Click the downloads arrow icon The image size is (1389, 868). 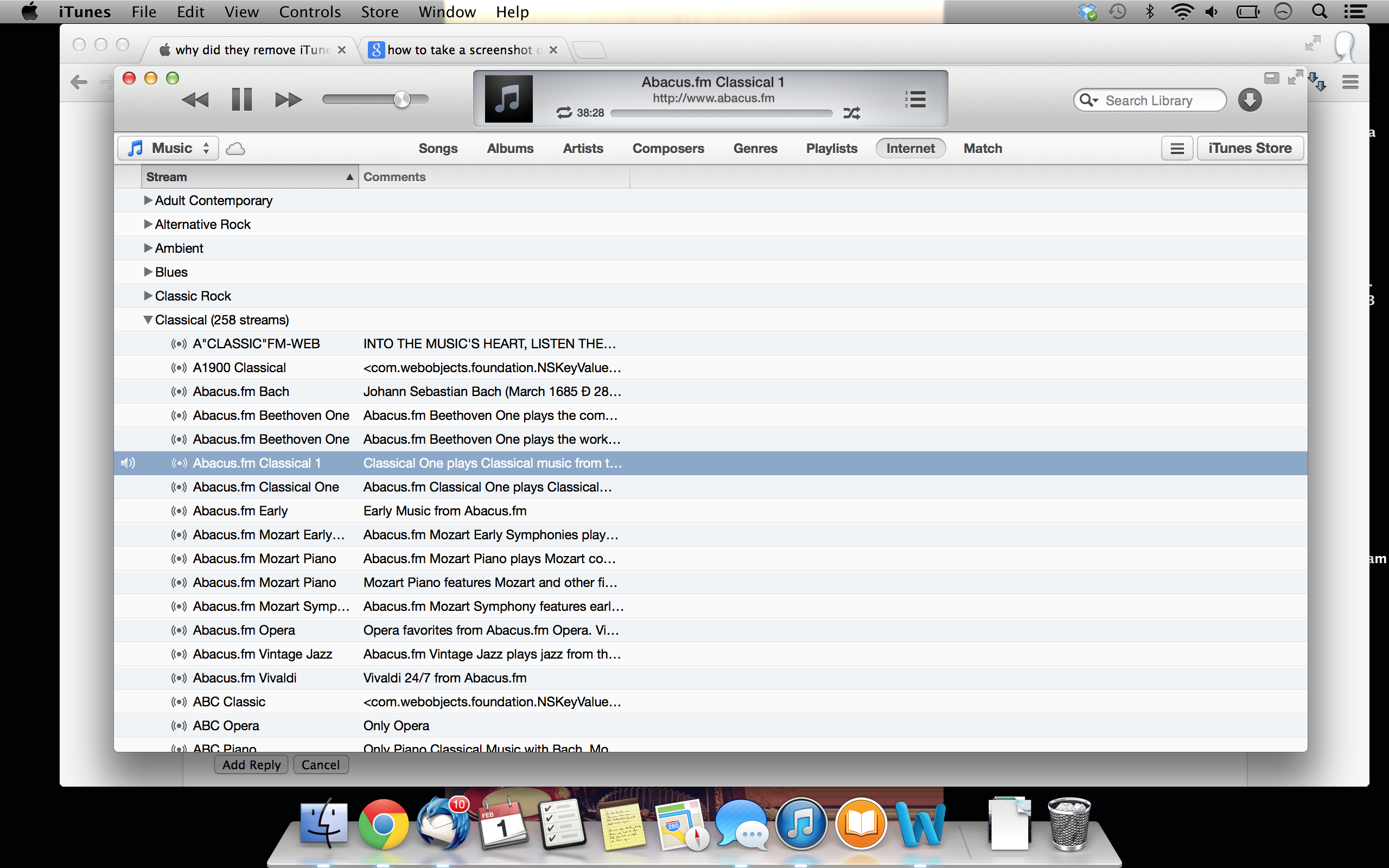(1250, 100)
